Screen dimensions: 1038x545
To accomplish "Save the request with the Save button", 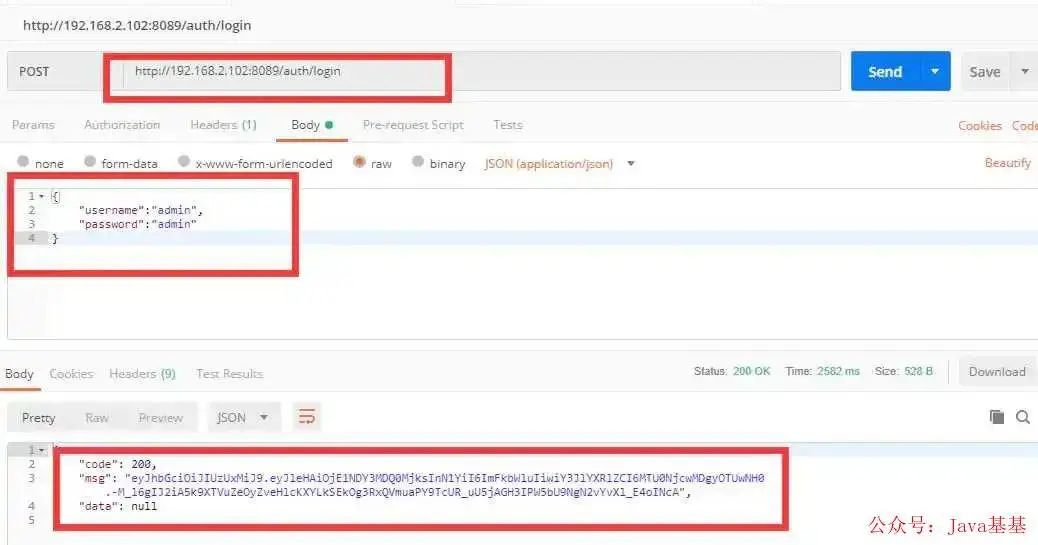I will click(985, 72).
